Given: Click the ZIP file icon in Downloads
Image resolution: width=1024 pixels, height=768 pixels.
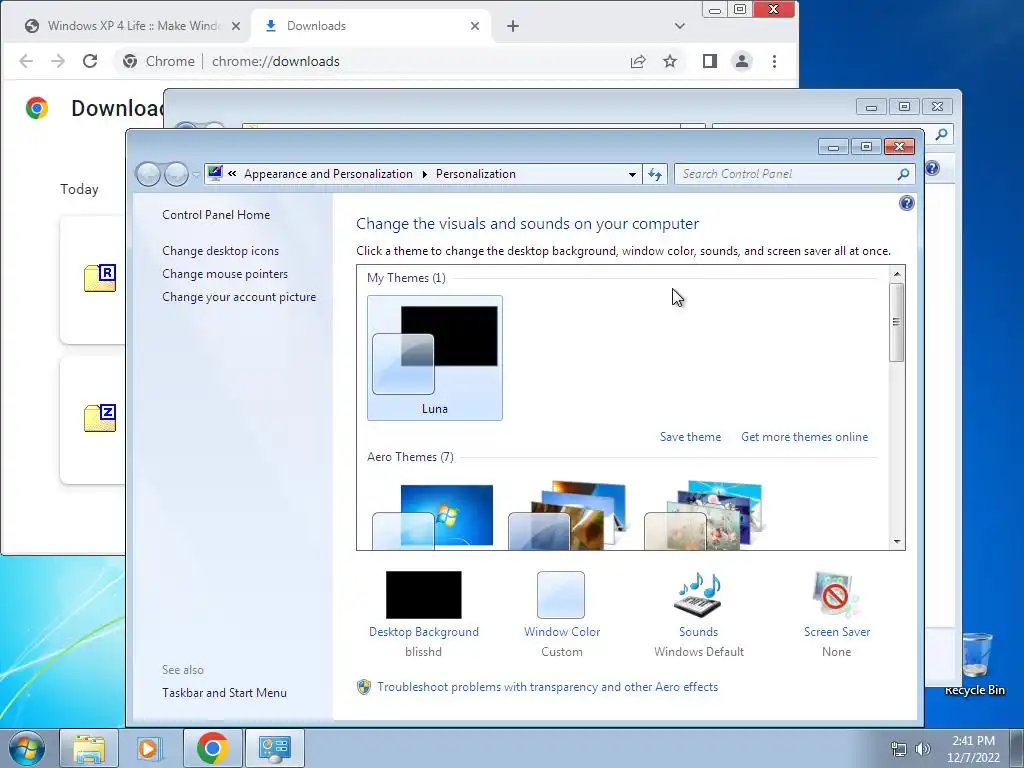Looking at the screenshot, I should 100,418.
